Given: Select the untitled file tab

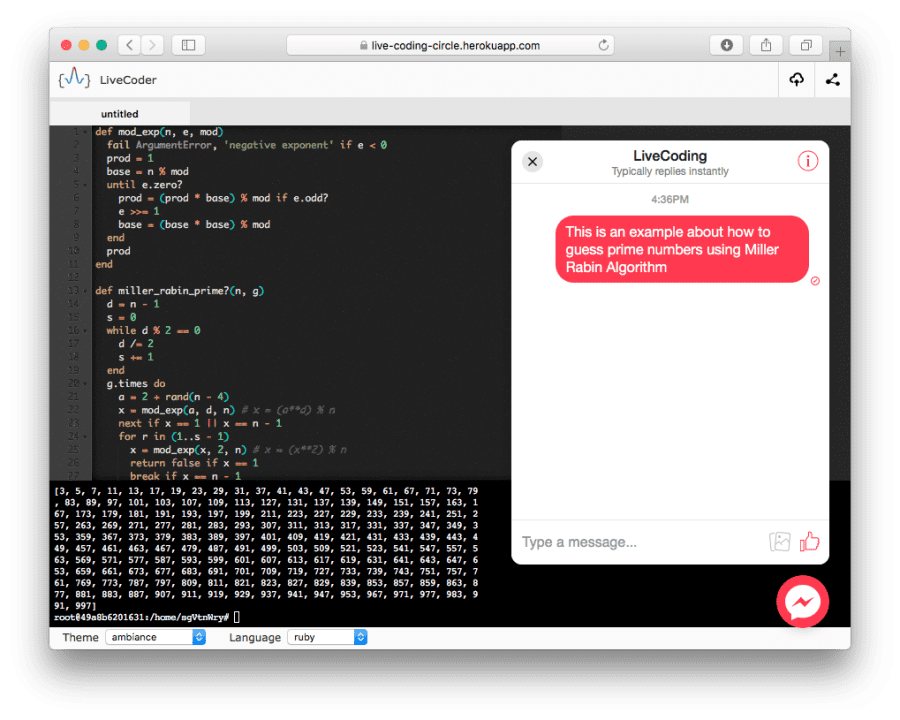Looking at the screenshot, I should (x=119, y=114).
